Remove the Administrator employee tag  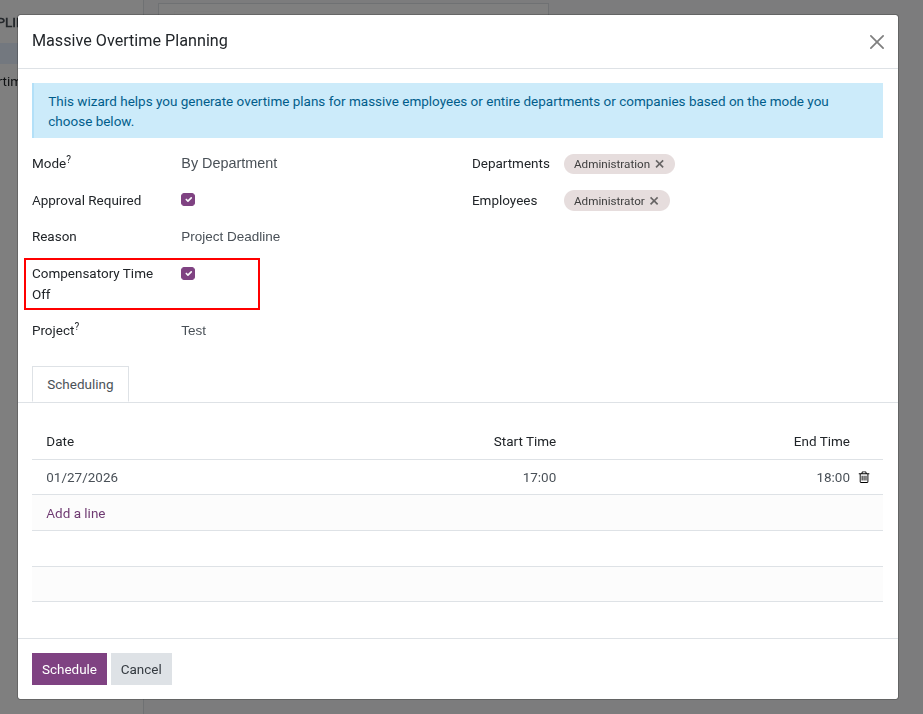(x=655, y=200)
